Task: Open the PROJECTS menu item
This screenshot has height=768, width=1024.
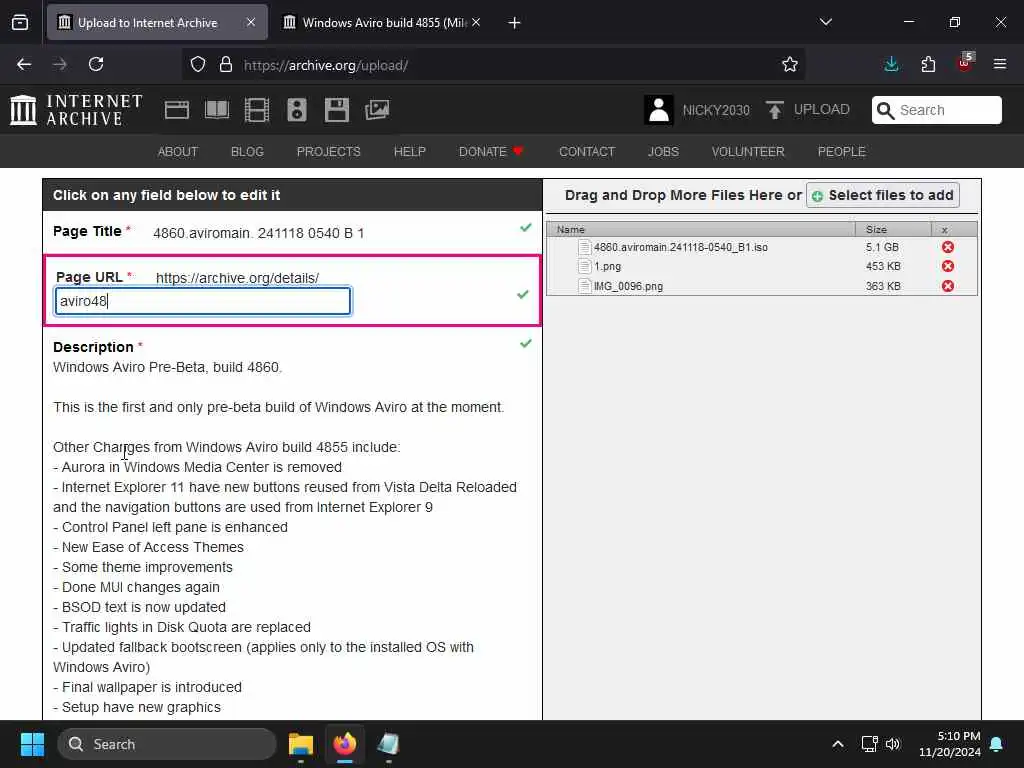Action: pyautogui.click(x=328, y=152)
